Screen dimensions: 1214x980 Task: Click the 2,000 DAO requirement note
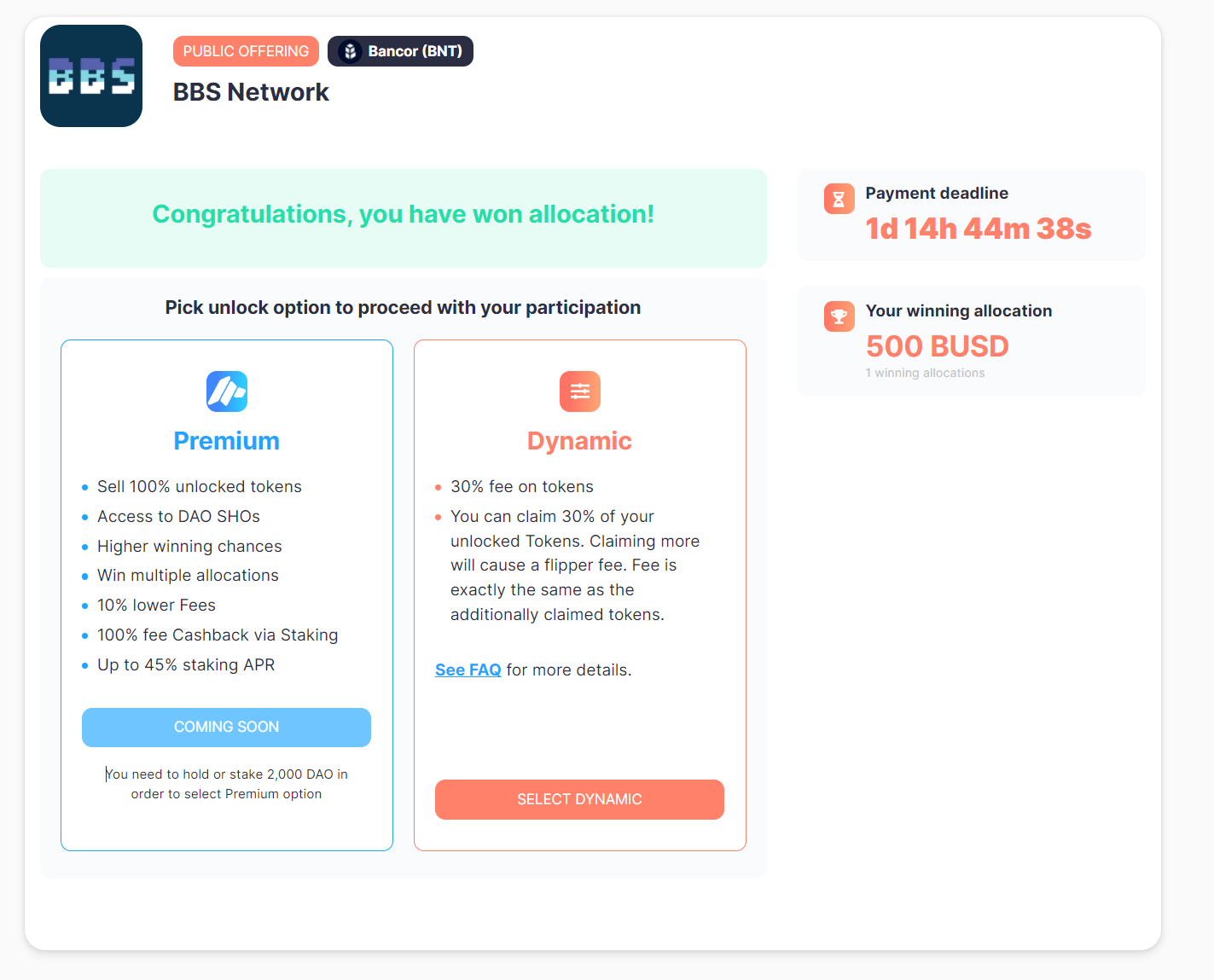[x=227, y=784]
